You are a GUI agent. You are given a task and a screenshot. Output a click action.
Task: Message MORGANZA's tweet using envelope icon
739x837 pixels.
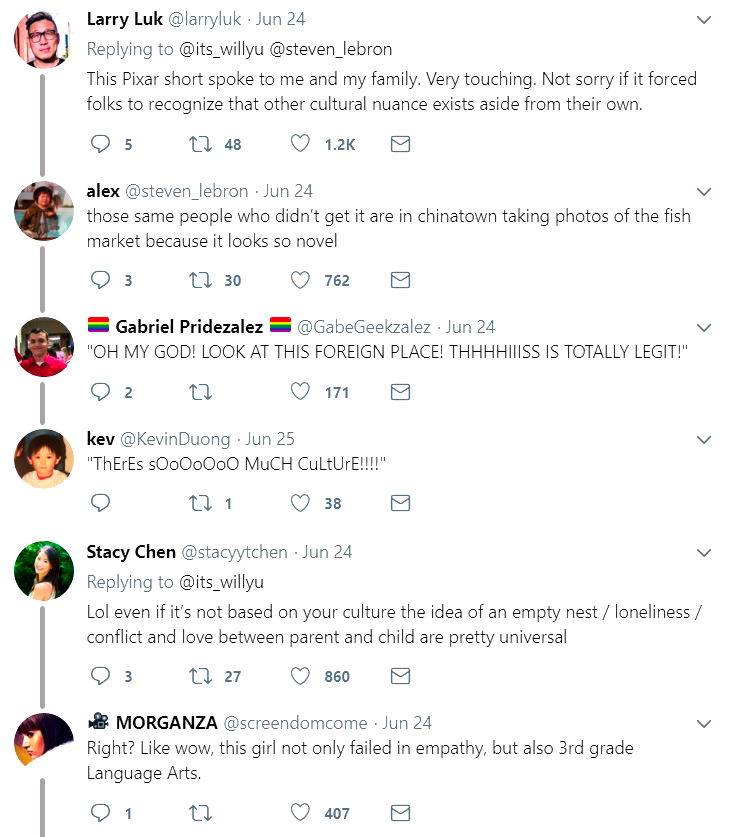point(400,813)
